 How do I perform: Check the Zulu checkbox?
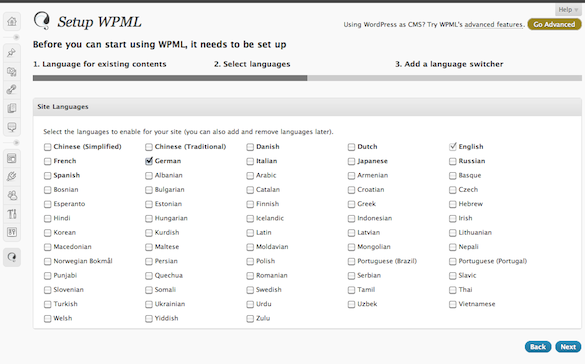tap(250, 319)
